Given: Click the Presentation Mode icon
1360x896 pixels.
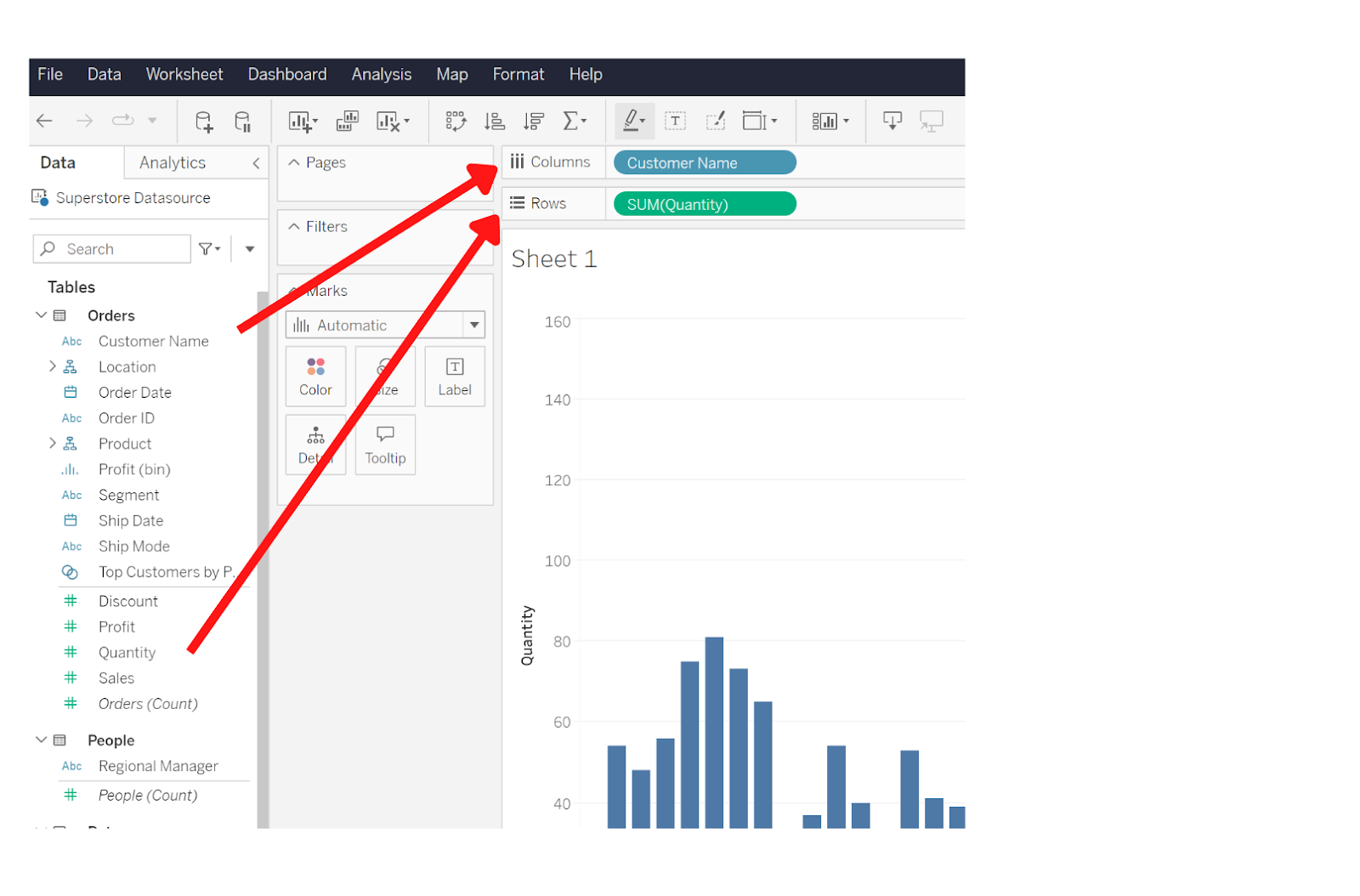Looking at the screenshot, I should pos(932,122).
